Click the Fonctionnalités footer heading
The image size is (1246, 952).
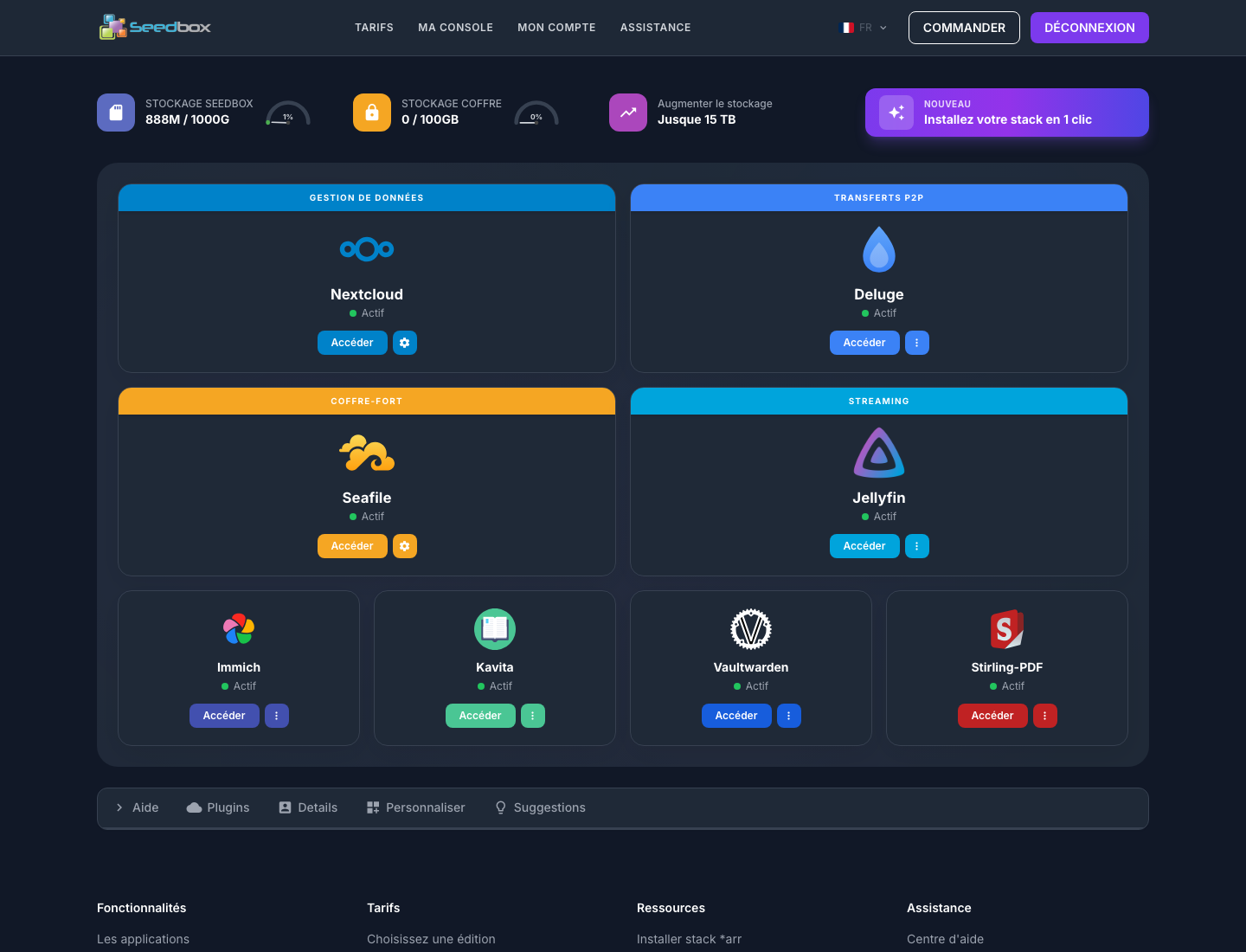coord(142,908)
